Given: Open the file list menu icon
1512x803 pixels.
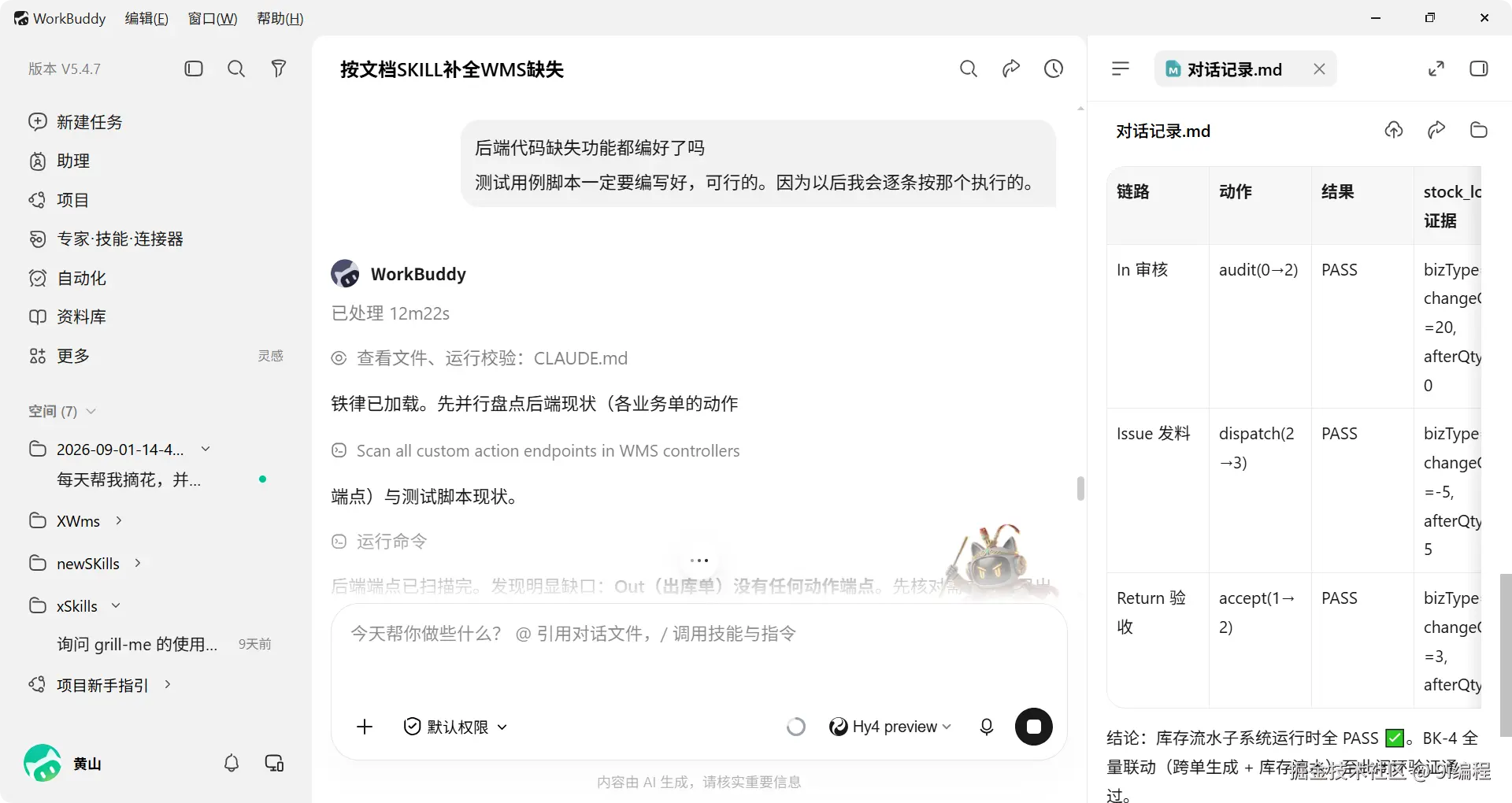Looking at the screenshot, I should (1121, 69).
